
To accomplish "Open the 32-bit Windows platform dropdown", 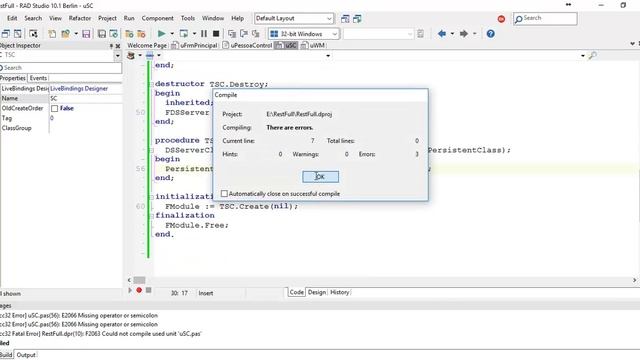I will point(334,33).
